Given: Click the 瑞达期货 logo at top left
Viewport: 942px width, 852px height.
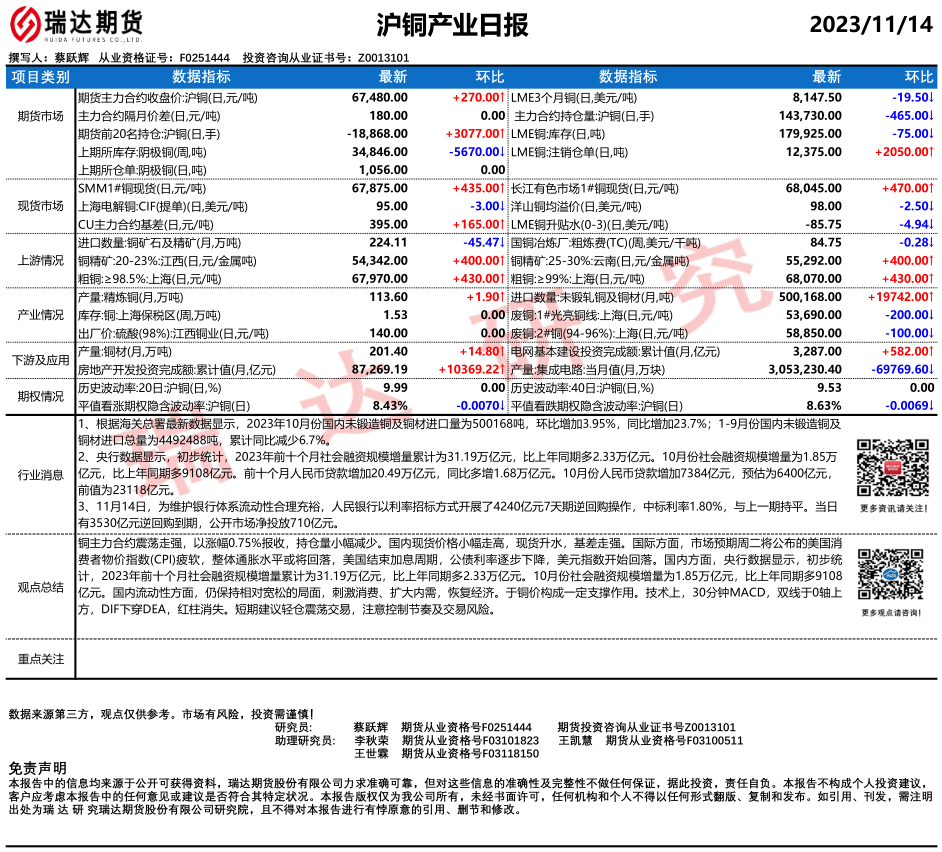Looking at the screenshot, I should (x=75, y=24).
